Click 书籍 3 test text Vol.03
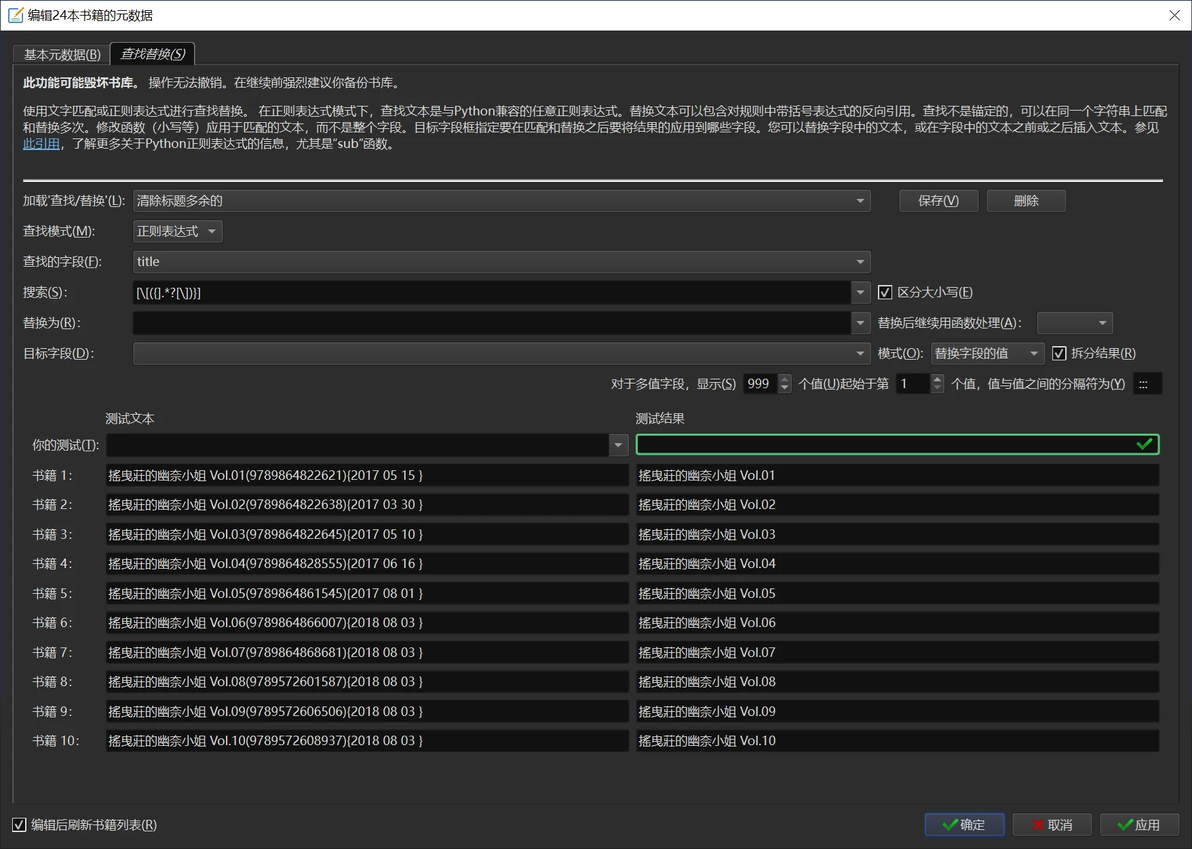Viewport: 1192px width, 849px height. click(x=366, y=534)
